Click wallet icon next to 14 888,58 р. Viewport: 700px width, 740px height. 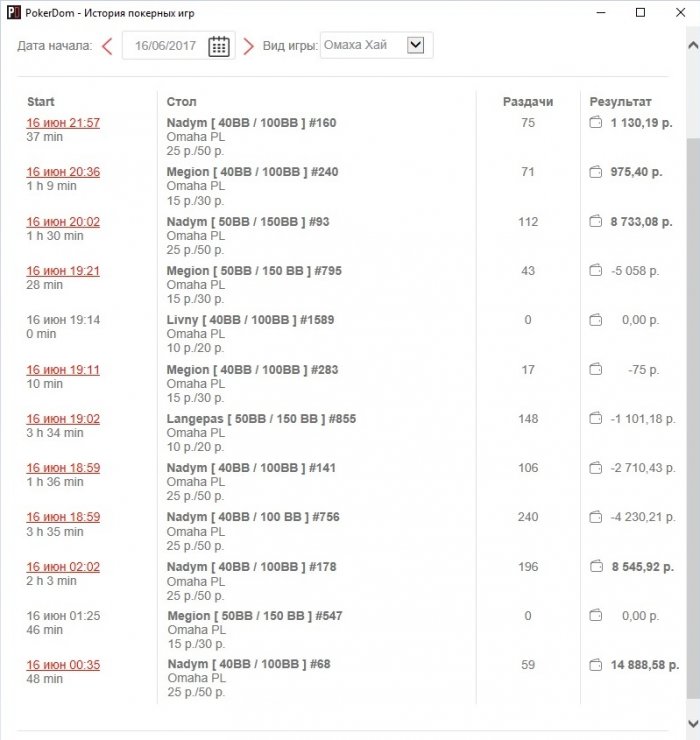point(596,665)
